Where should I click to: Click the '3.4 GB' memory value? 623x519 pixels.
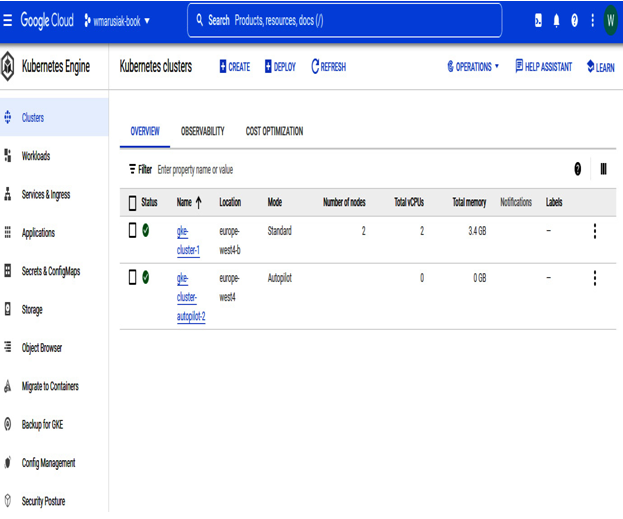[x=477, y=231]
